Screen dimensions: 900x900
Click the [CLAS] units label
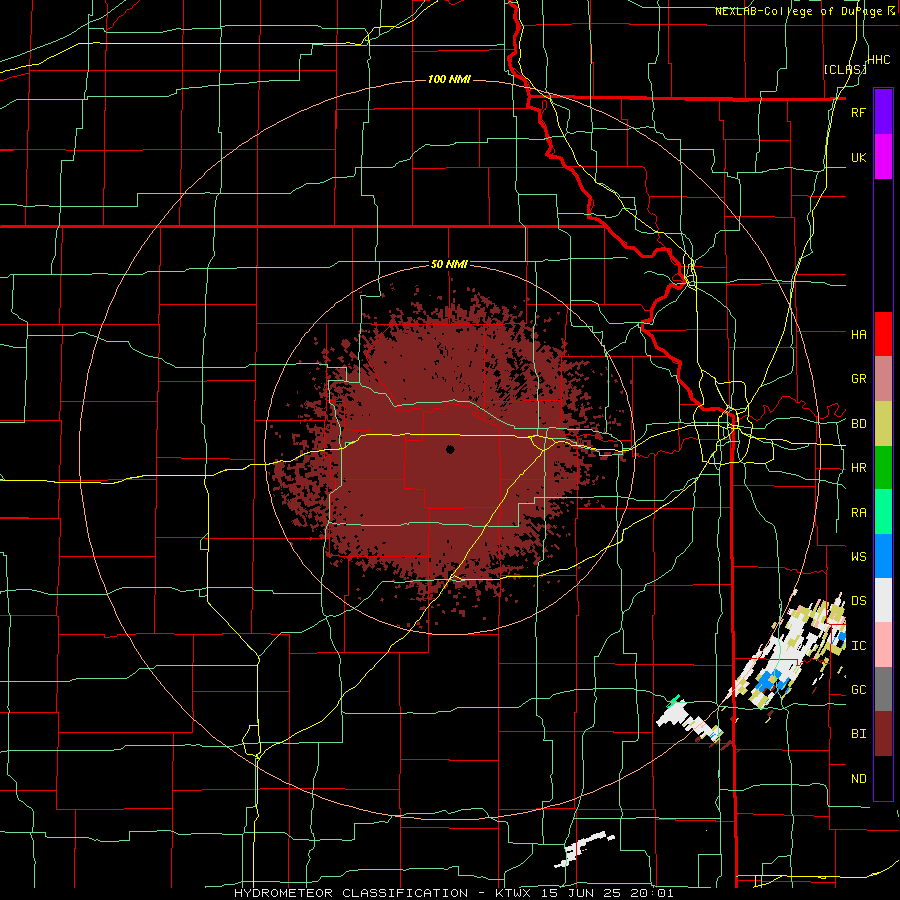(845, 69)
